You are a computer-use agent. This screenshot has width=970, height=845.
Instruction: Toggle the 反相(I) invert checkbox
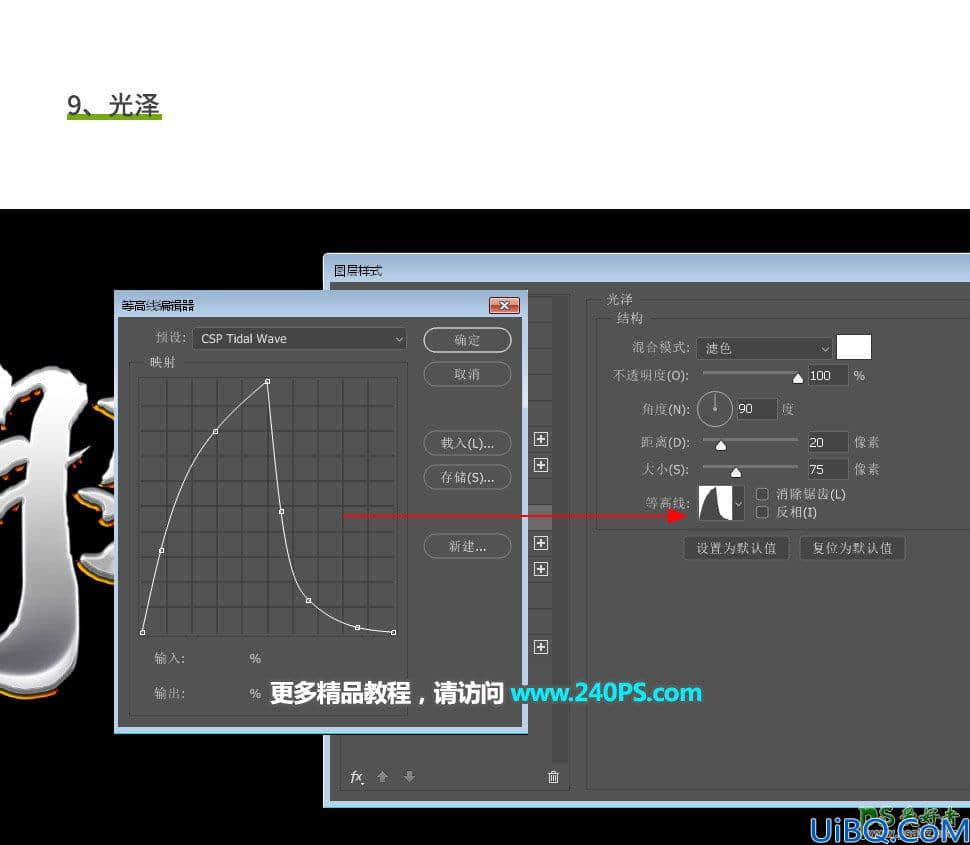[x=762, y=512]
